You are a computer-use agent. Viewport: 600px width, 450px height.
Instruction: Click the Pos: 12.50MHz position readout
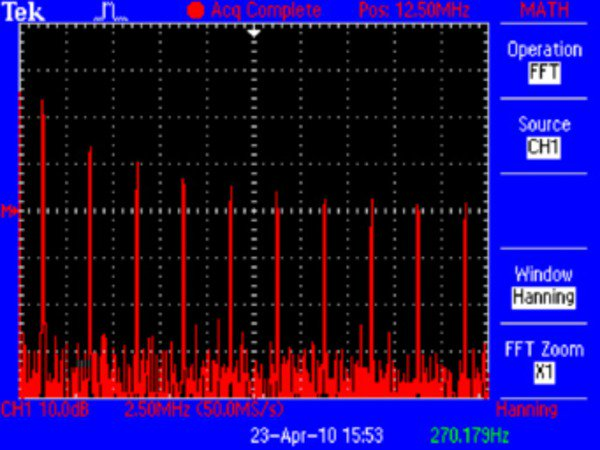point(421,10)
